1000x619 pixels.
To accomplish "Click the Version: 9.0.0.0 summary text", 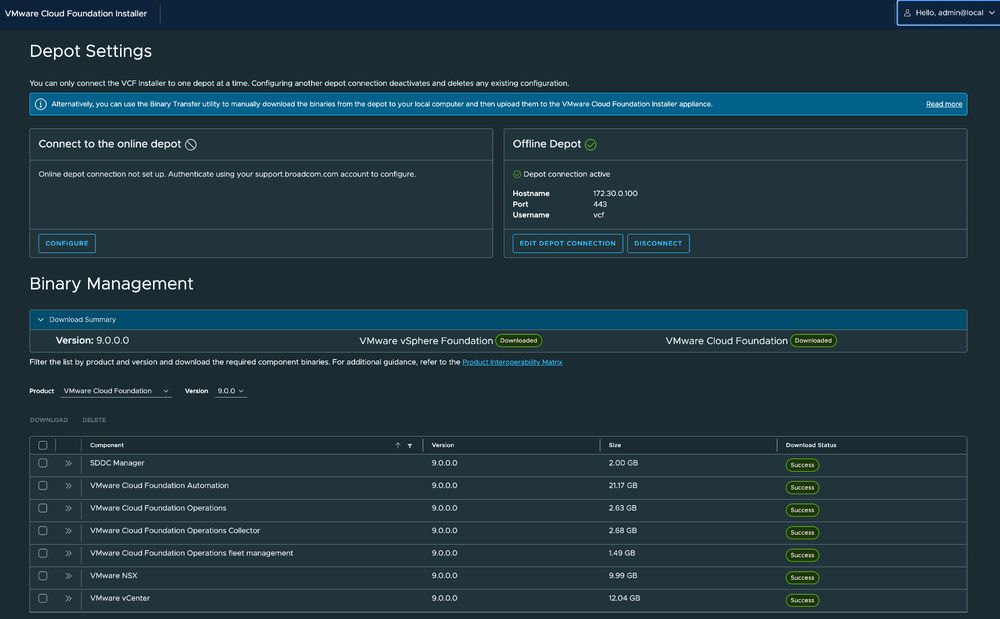I will coord(92,341).
